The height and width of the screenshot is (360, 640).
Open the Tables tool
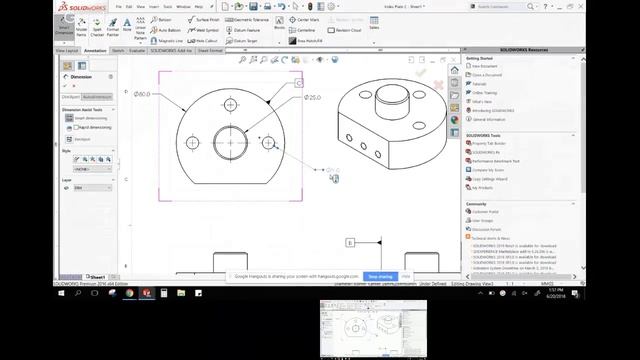pyautogui.click(x=374, y=23)
